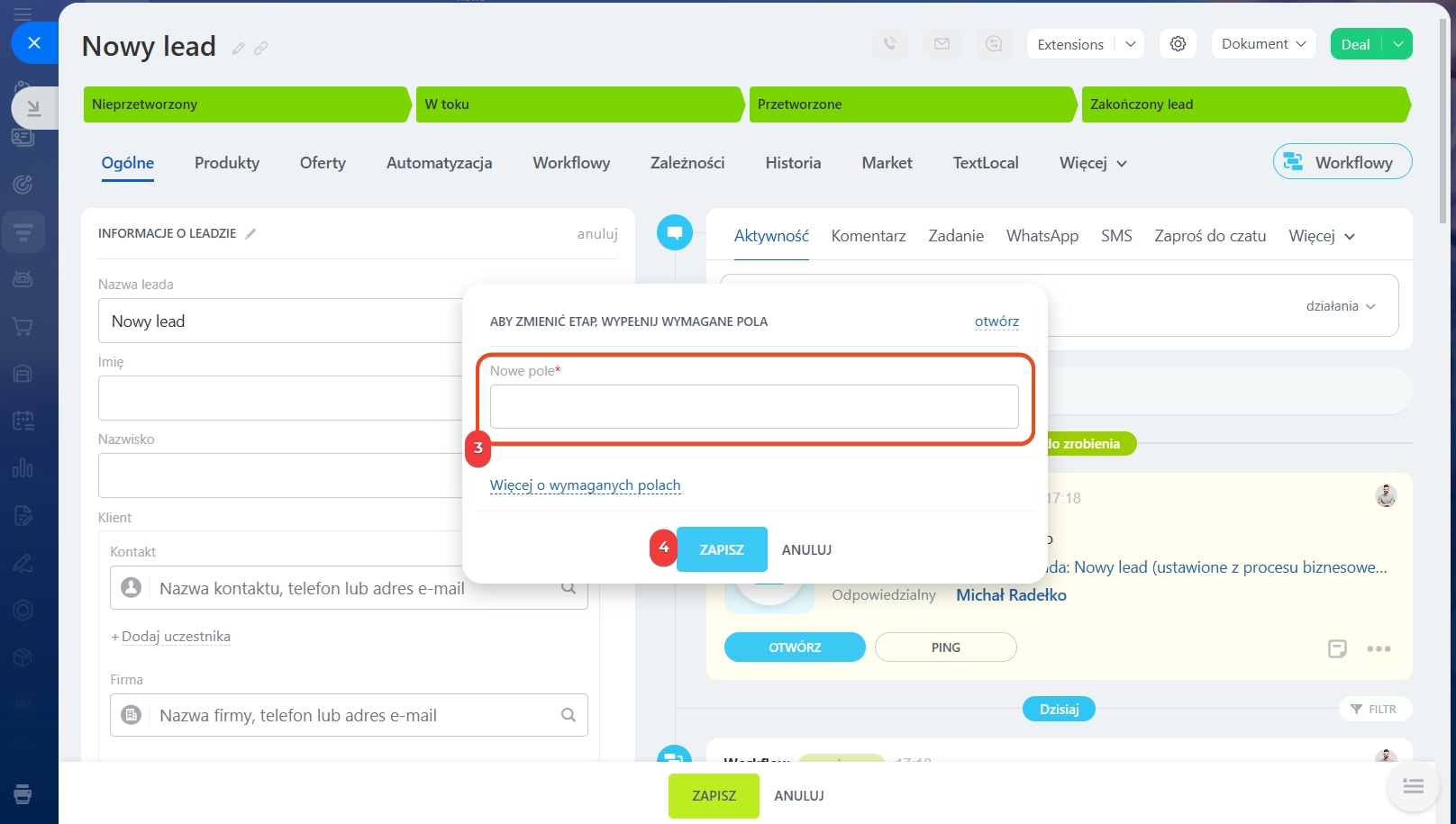Select Komentarz timeline tab
This screenshot has width=1456, height=824.
click(869, 236)
